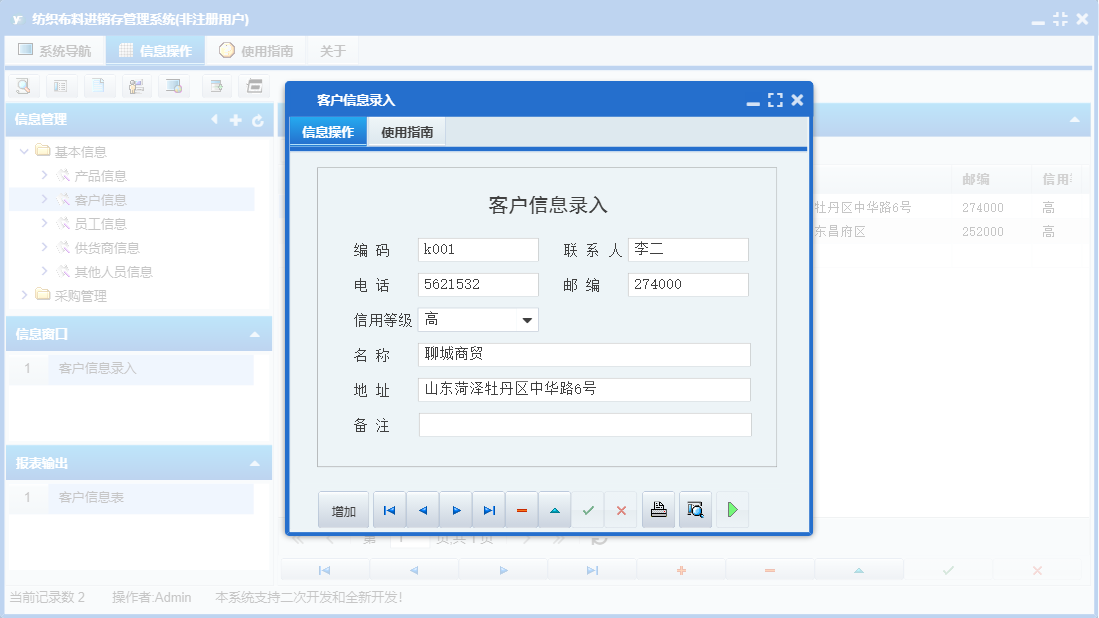The width and height of the screenshot is (1099, 618).
Task: Click the next record arrow in the dialog
Action: (x=455, y=509)
